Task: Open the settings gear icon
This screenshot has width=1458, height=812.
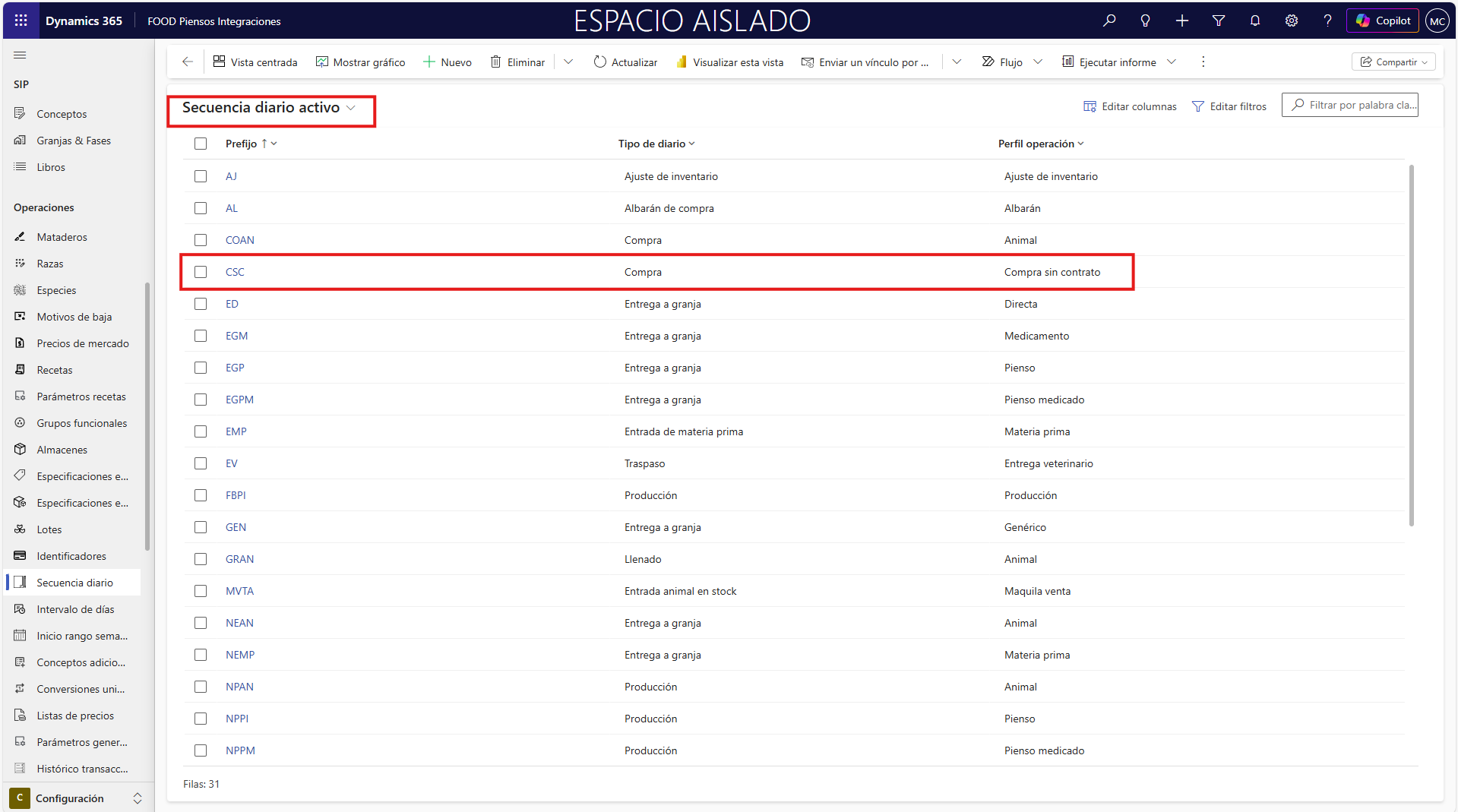Action: (x=1291, y=21)
